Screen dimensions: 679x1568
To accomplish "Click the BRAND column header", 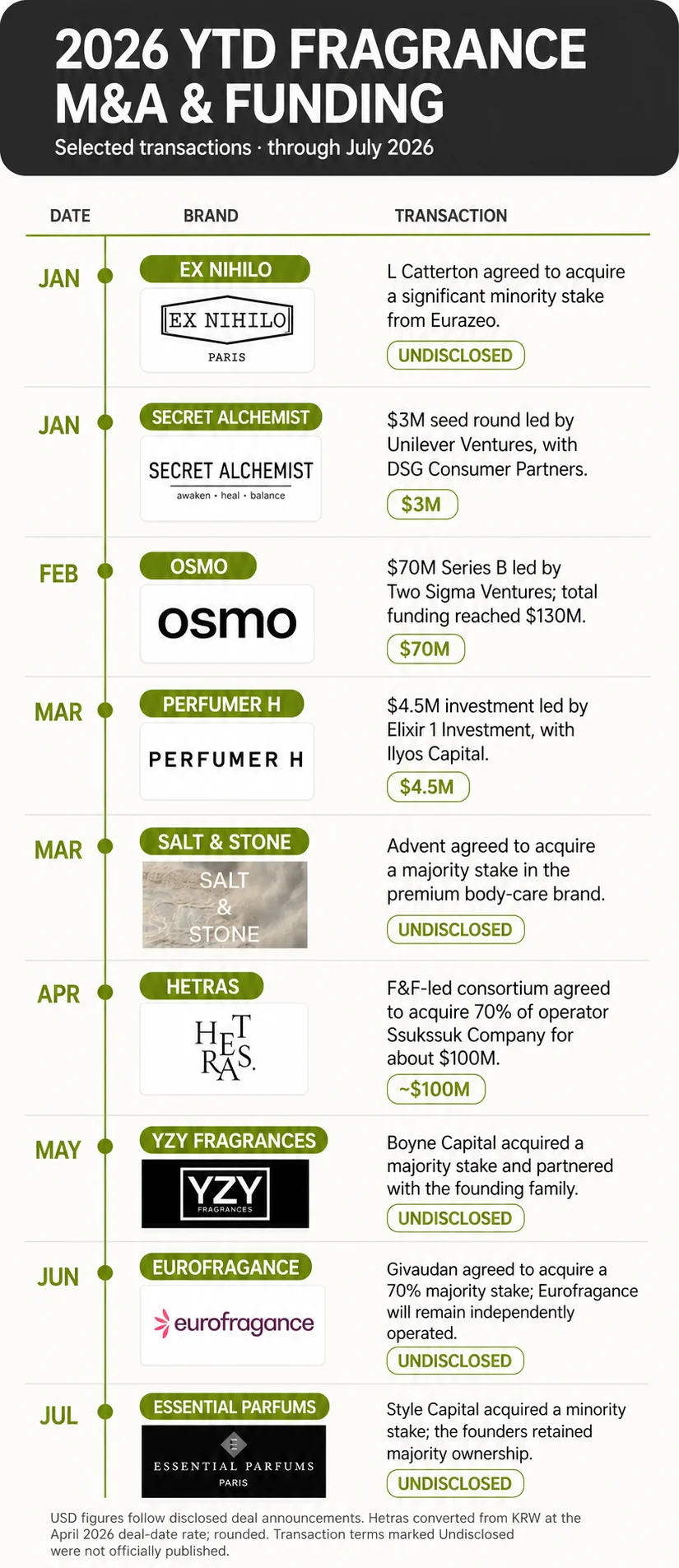I will pos(211,216).
